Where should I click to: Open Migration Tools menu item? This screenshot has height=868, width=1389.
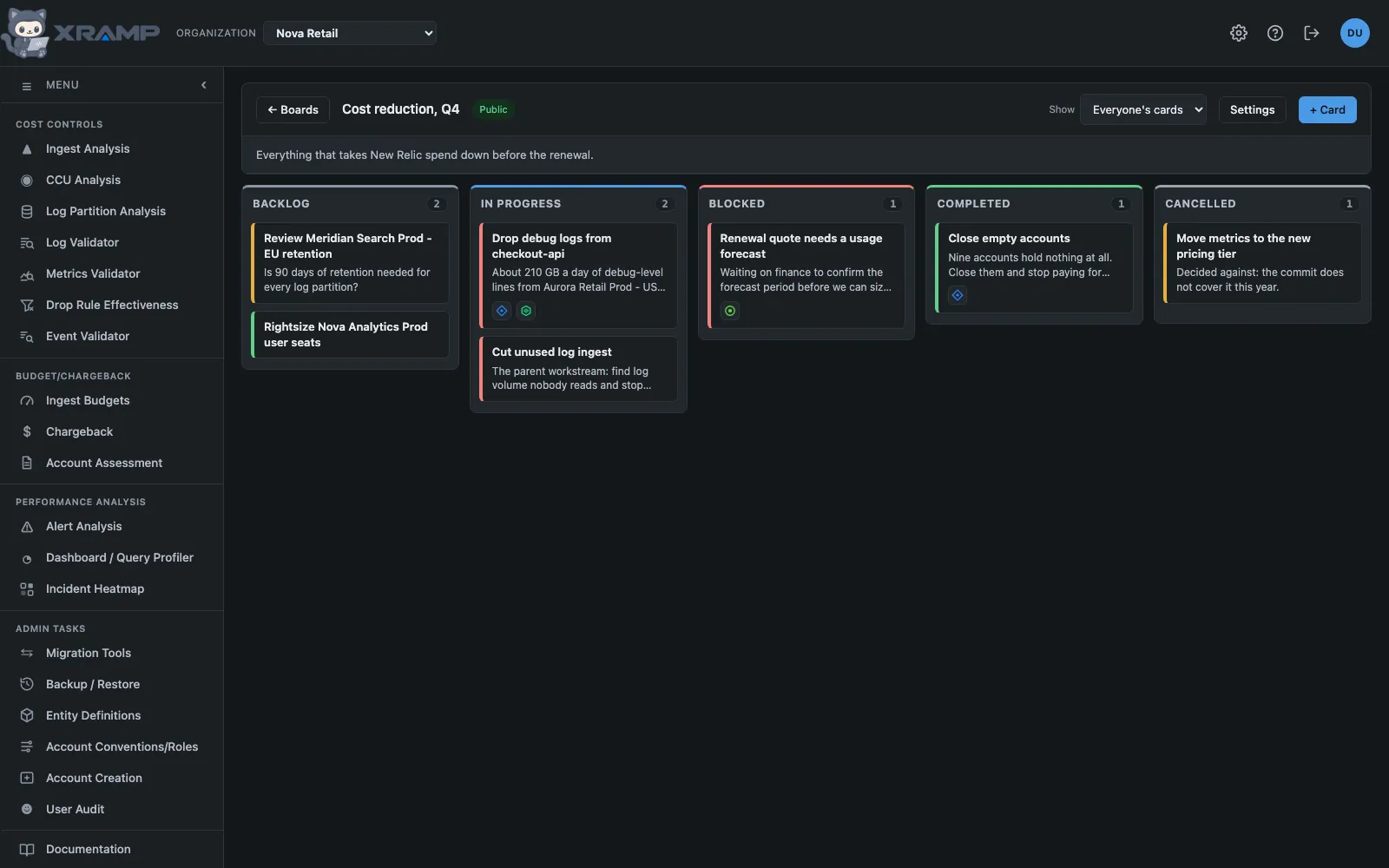[x=111, y=653]
